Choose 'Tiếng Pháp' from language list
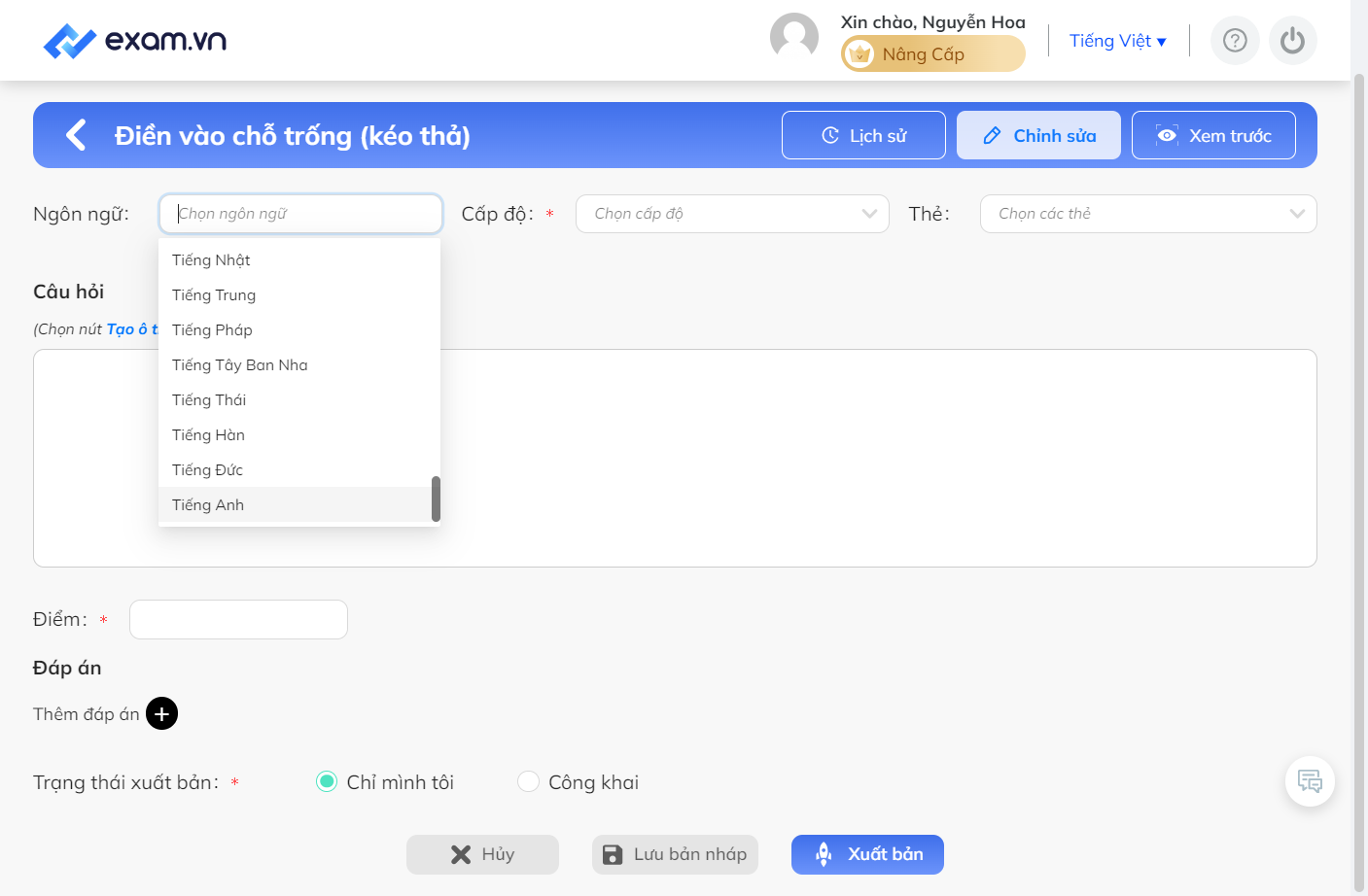 [299, 330]
